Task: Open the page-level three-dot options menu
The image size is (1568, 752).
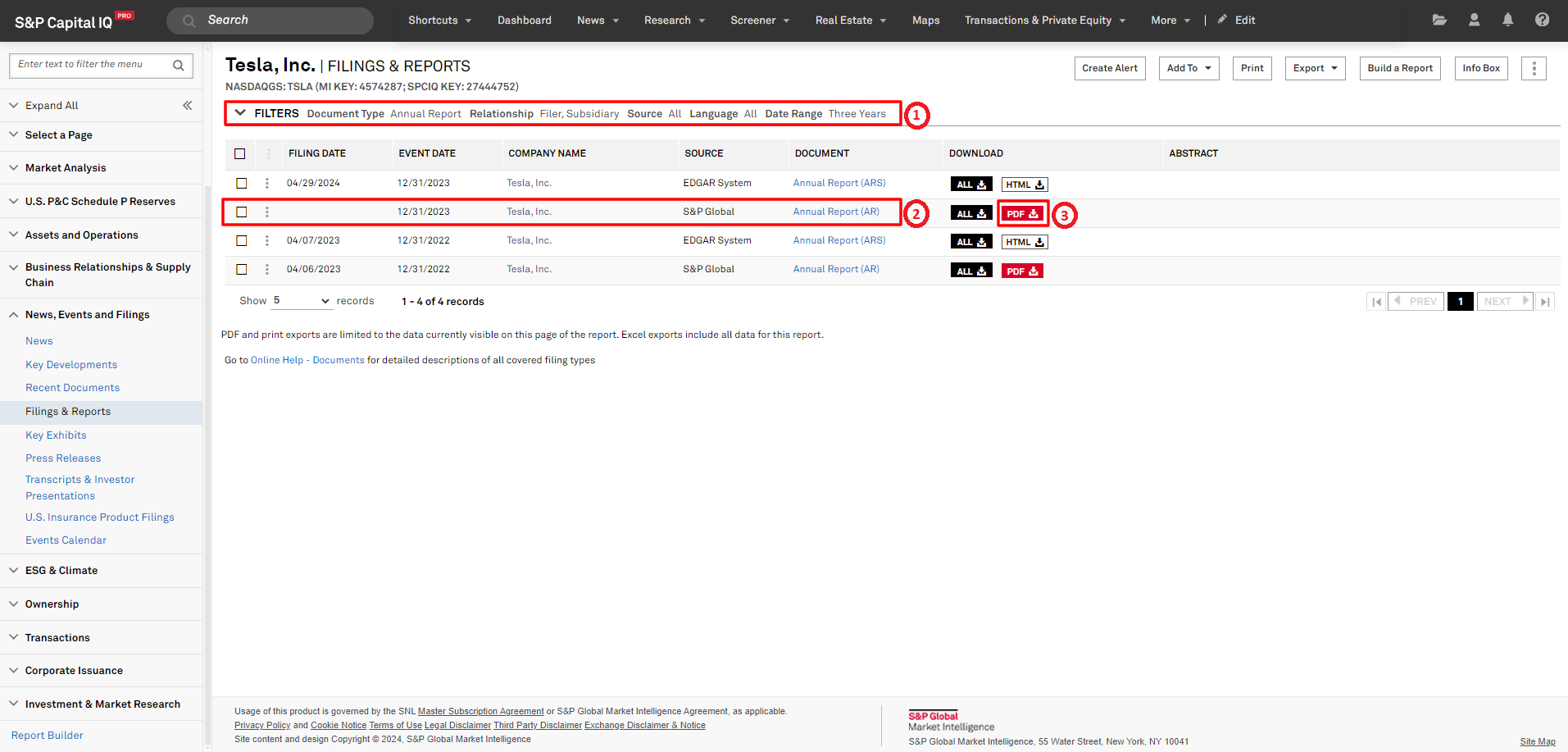Action: tap(1534, 68)
